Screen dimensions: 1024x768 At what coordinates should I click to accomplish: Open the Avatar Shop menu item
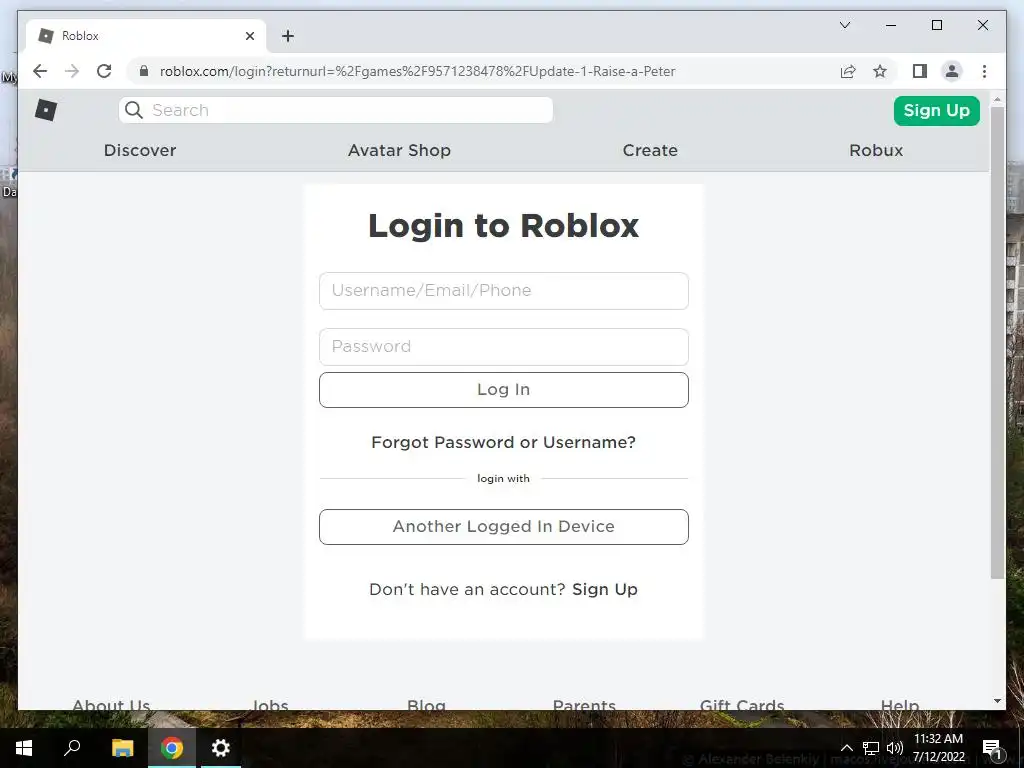coord(399,150)
